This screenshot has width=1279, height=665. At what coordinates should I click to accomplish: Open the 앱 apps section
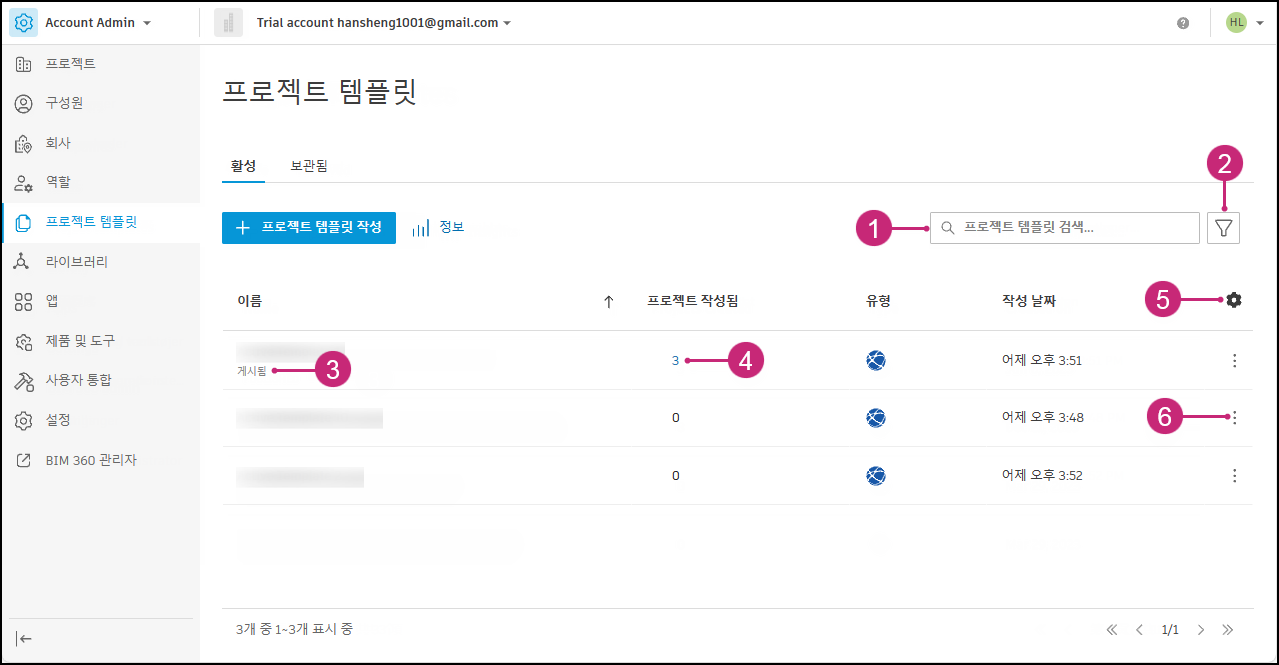[x=52, y=301]
